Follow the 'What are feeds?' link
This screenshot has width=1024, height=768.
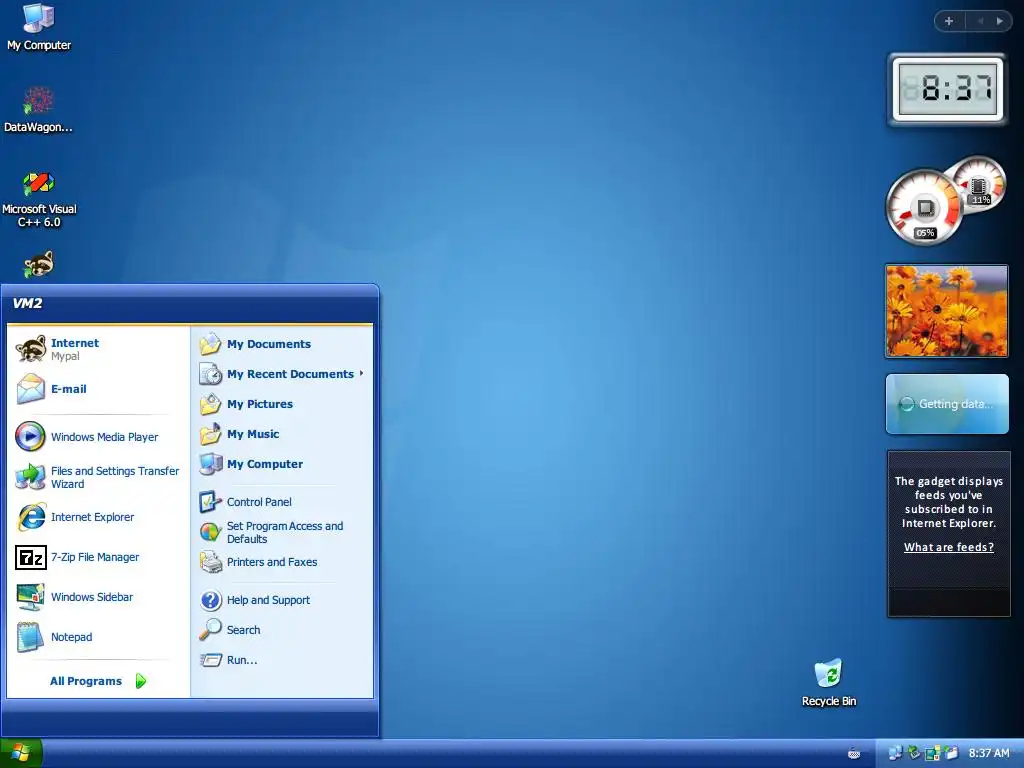(x=948, y=547)
